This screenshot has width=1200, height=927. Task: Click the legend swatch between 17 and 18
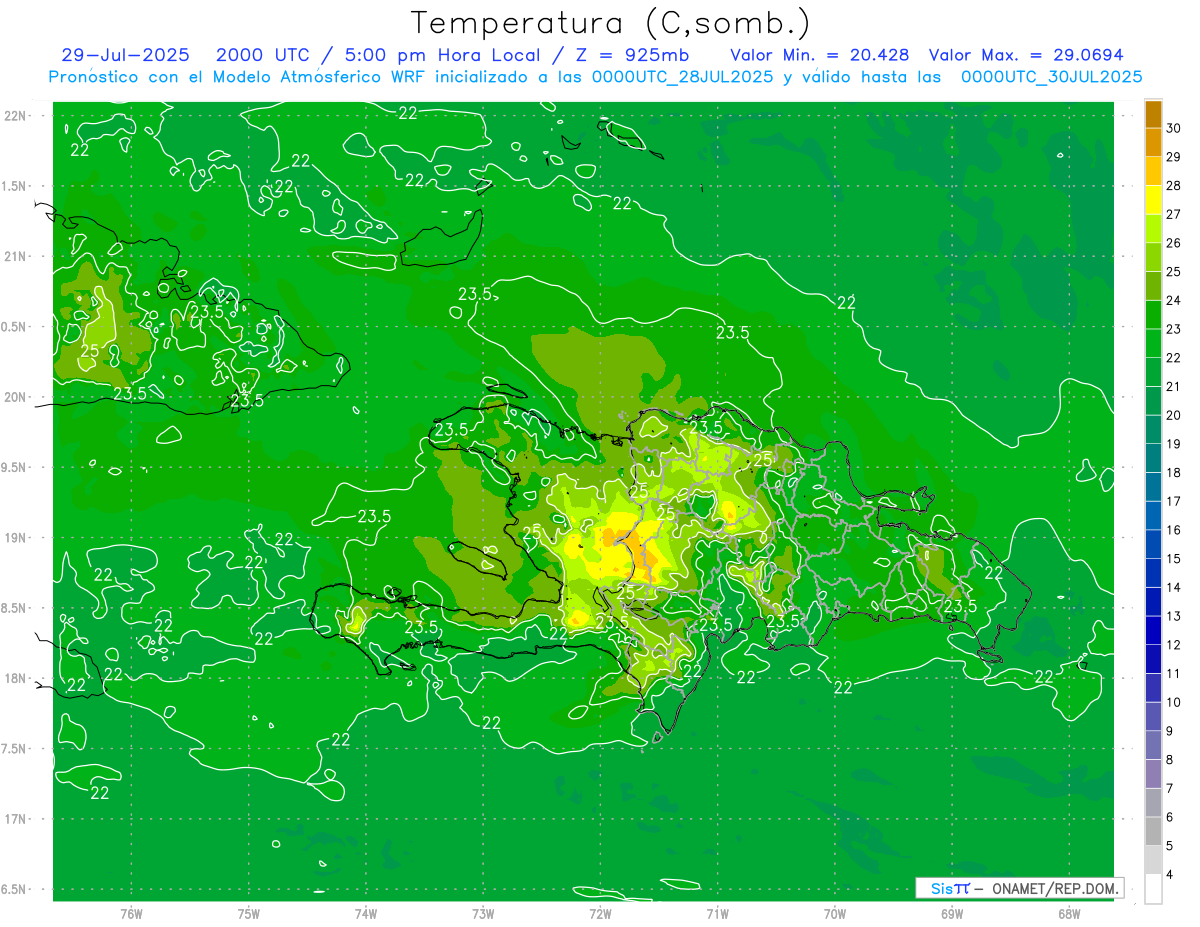(1153, 487)
